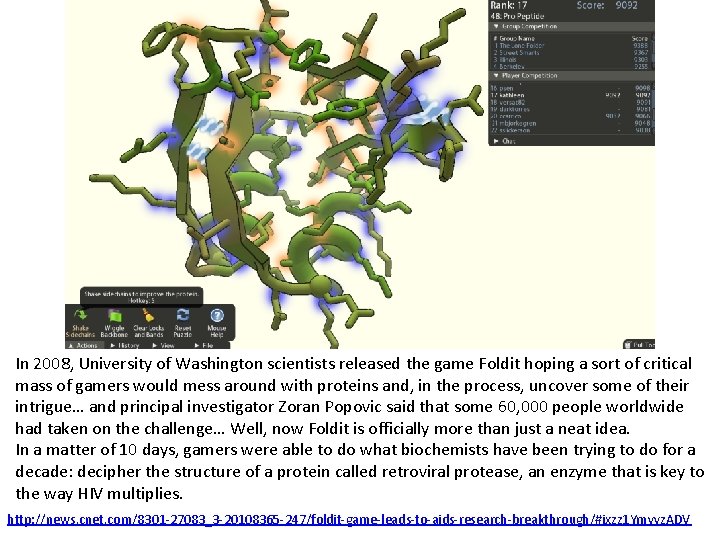720x540 pixels.
Task: Collapse the Group Competition section
Action: point(571,27)
